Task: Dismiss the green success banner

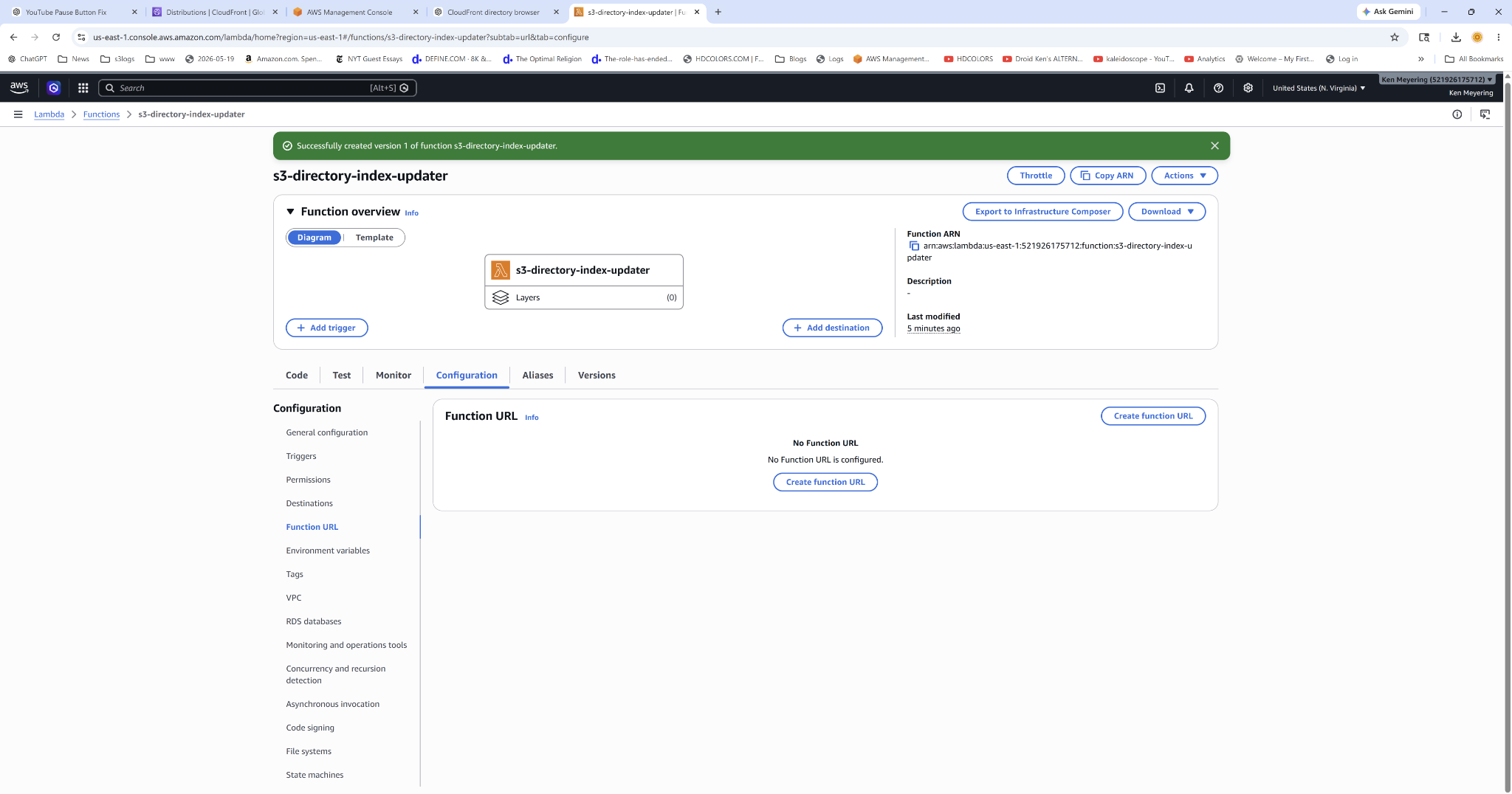Action: point(1214,145)
